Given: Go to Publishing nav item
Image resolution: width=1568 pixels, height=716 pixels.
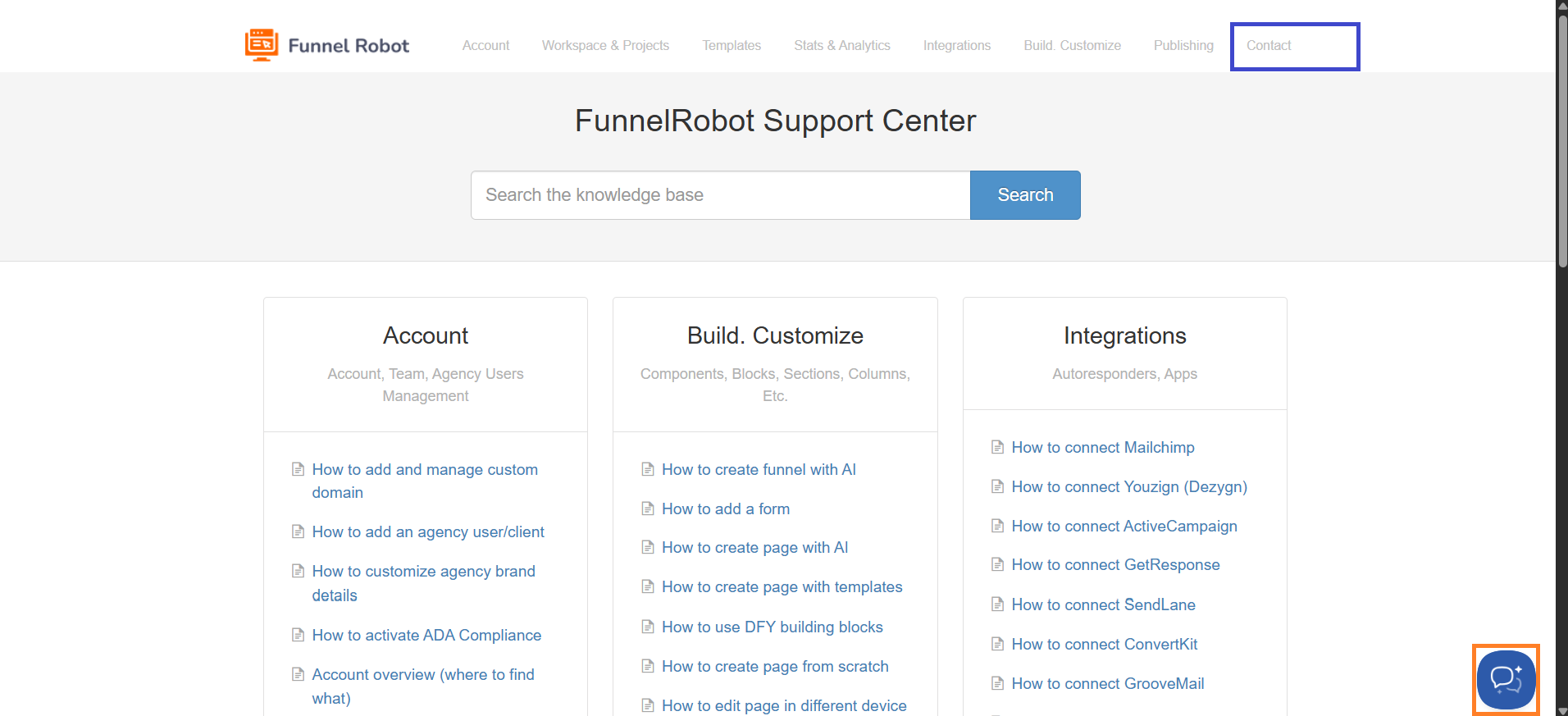Looking at the screenshot, I should pos(1183,46).
